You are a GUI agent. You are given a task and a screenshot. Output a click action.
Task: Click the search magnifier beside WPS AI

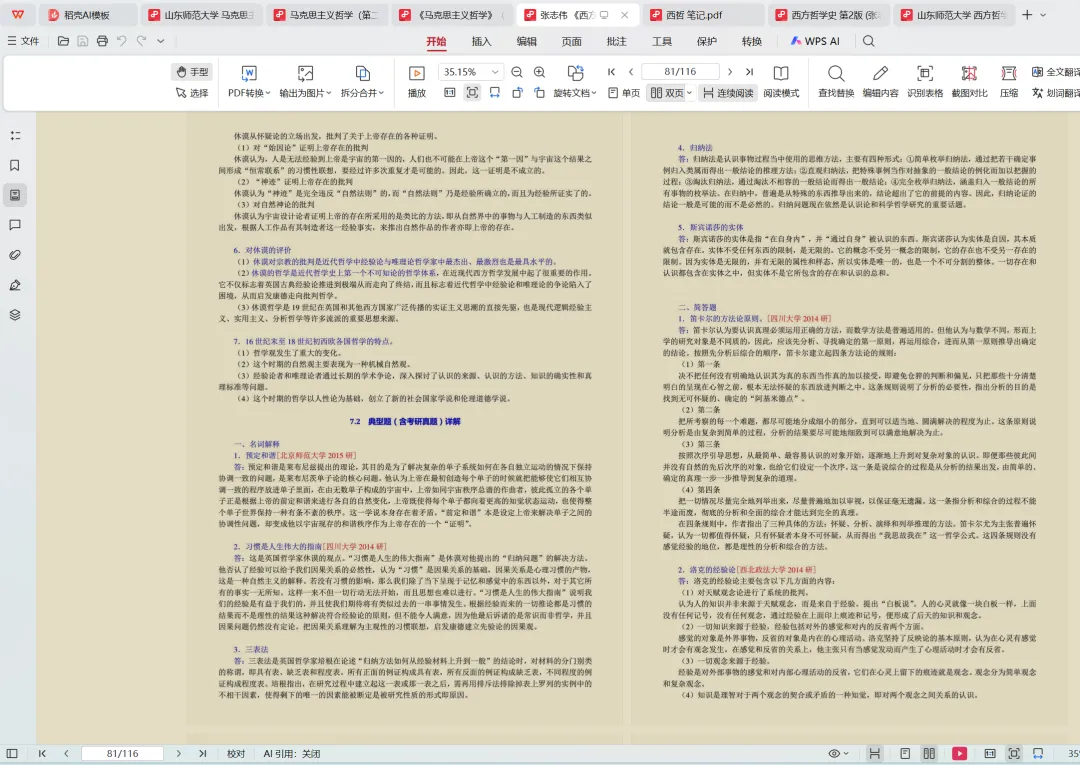869,41
